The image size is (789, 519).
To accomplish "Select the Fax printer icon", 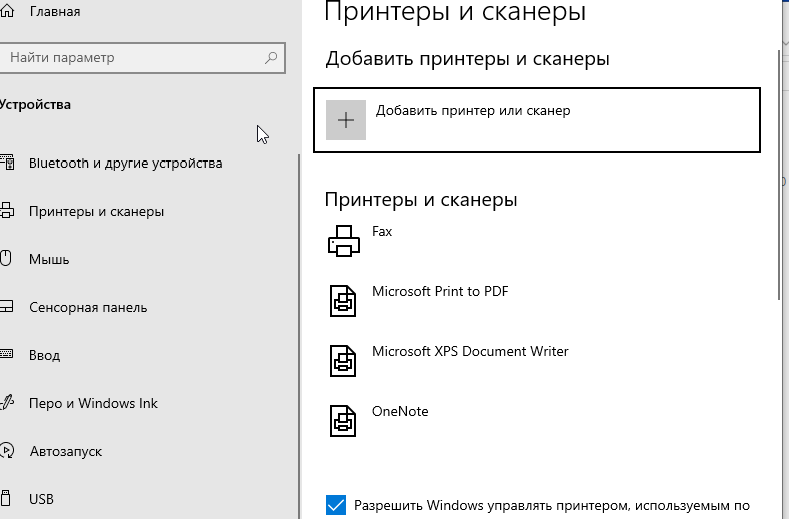I will click(344, 241).
